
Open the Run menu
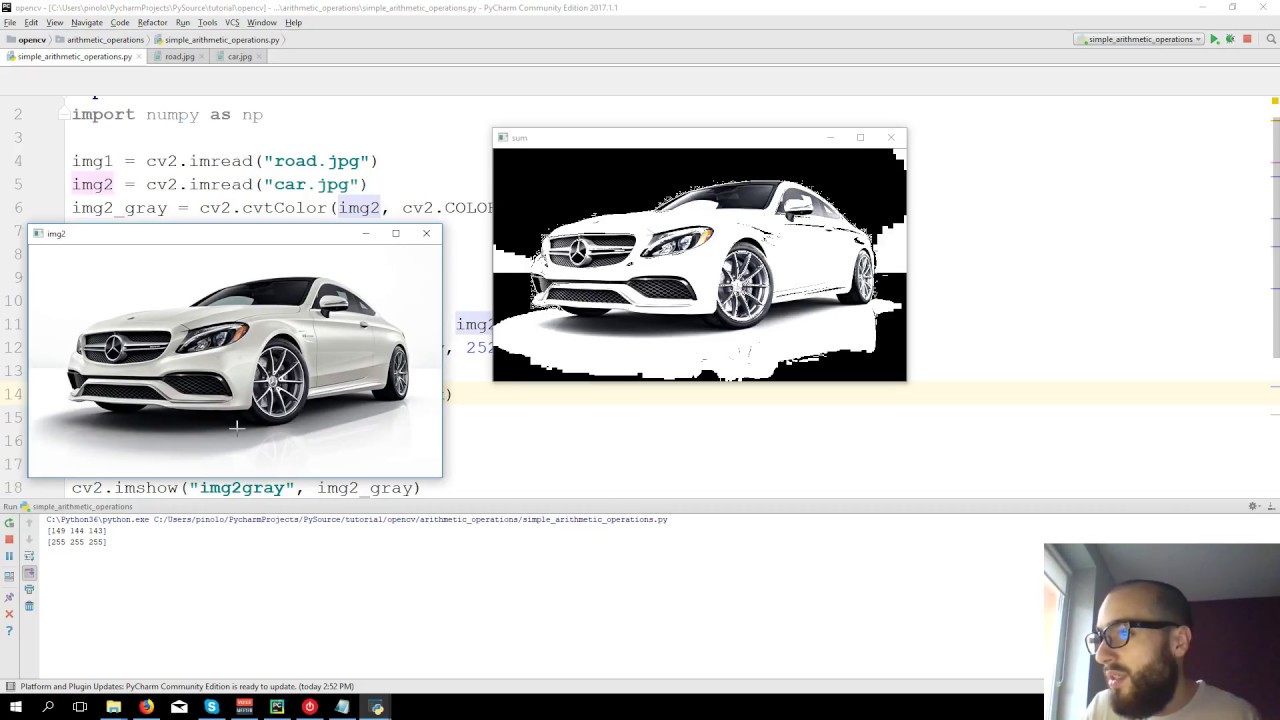183,22
